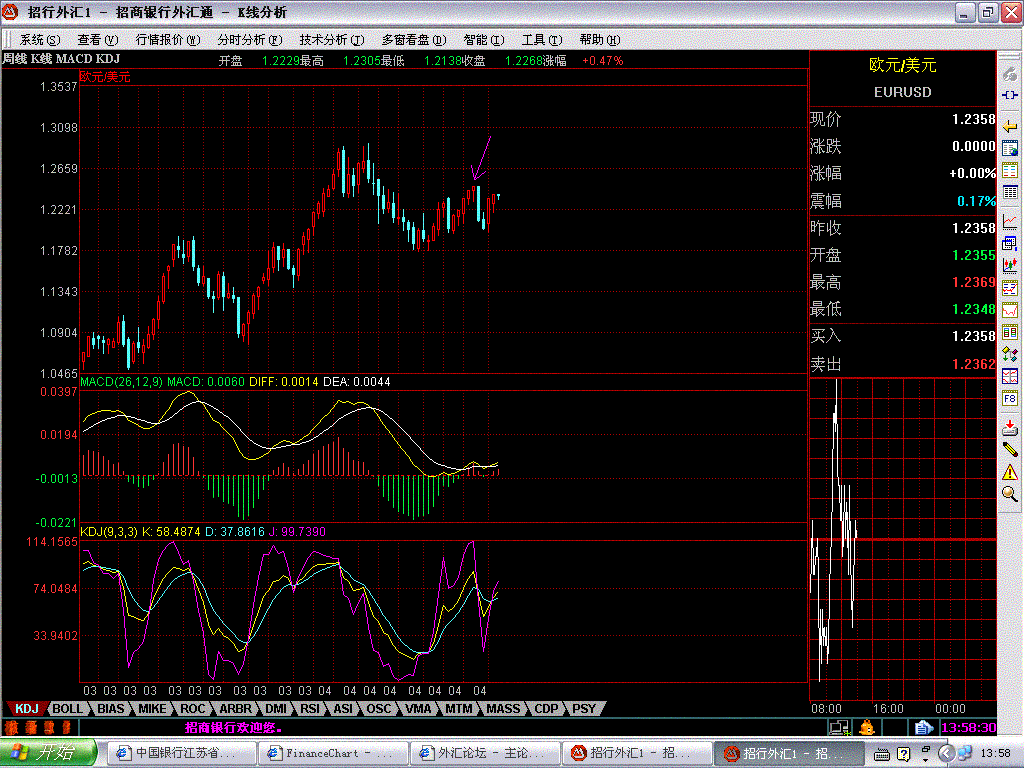Image resolution: width=1024 pixels, height=768 pixels.
Task: Switch to the BOLL indicator tab
Action: 67,709
